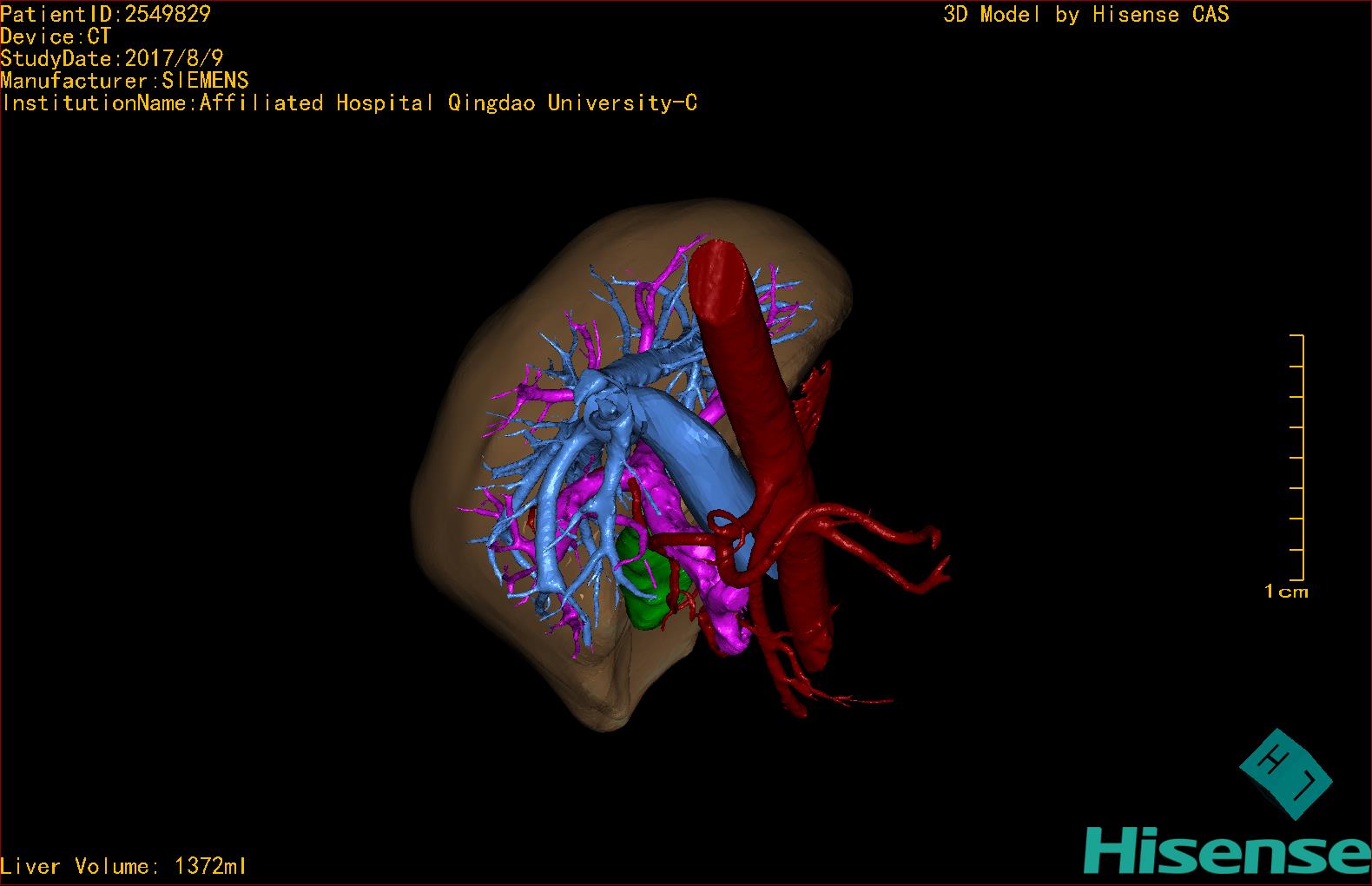The height and width of the screenshot is (886, 1372).
Task: Click the yellow vertical scale ruler
Action: tap(1297, 457)
